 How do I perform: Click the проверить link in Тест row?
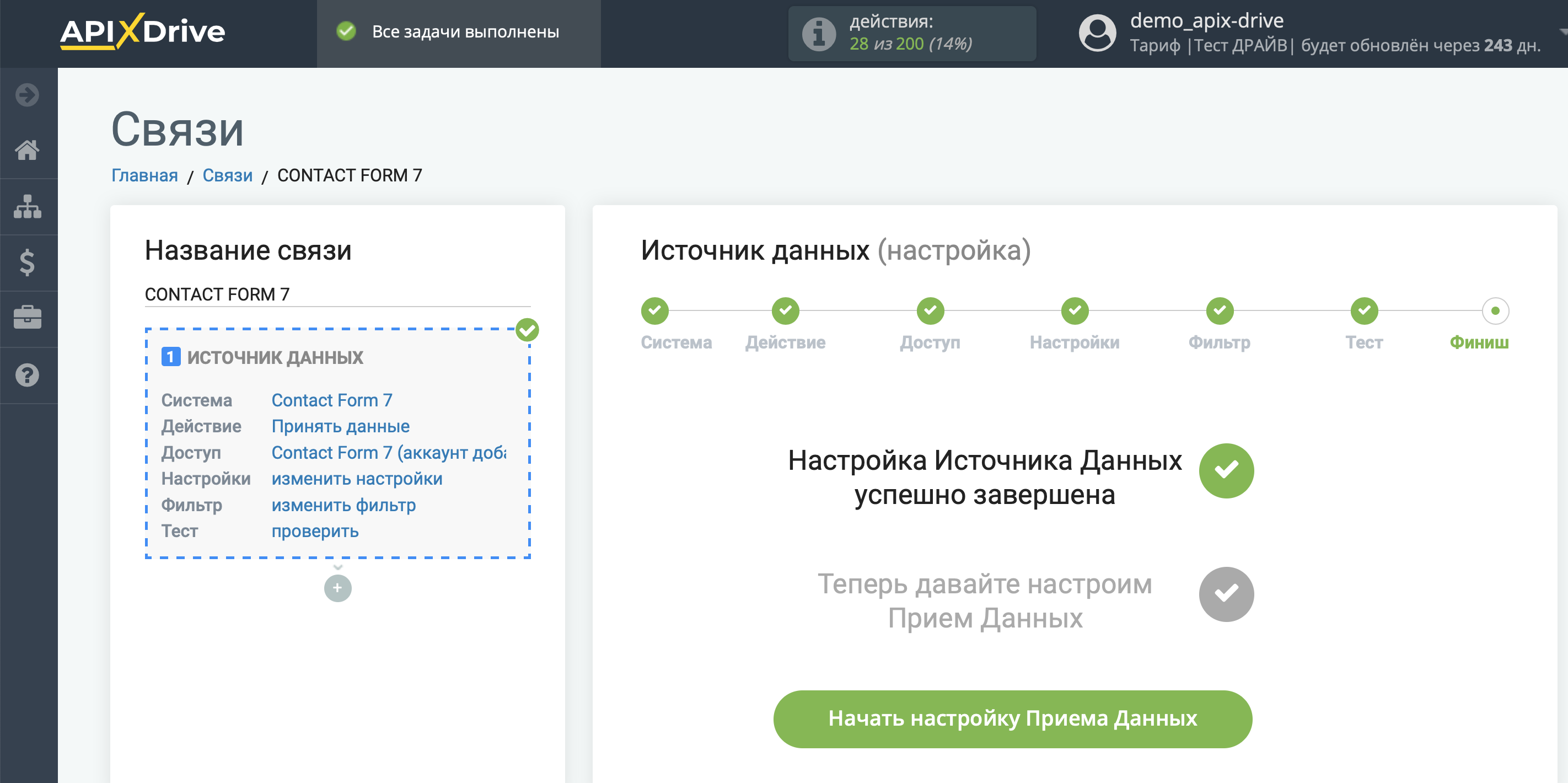coord(315,531)
